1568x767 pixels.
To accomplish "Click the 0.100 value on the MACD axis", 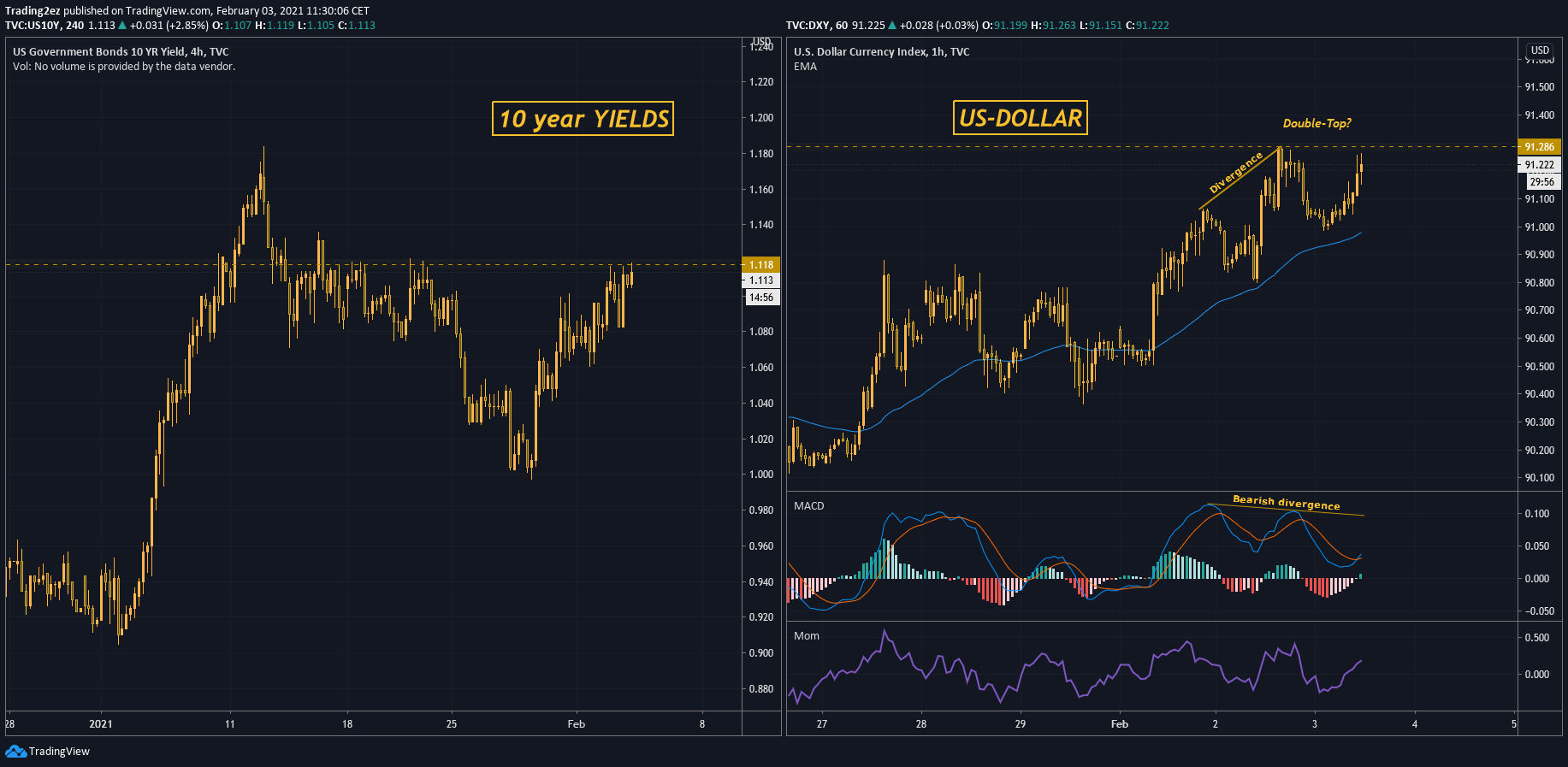I will 1537,514.
